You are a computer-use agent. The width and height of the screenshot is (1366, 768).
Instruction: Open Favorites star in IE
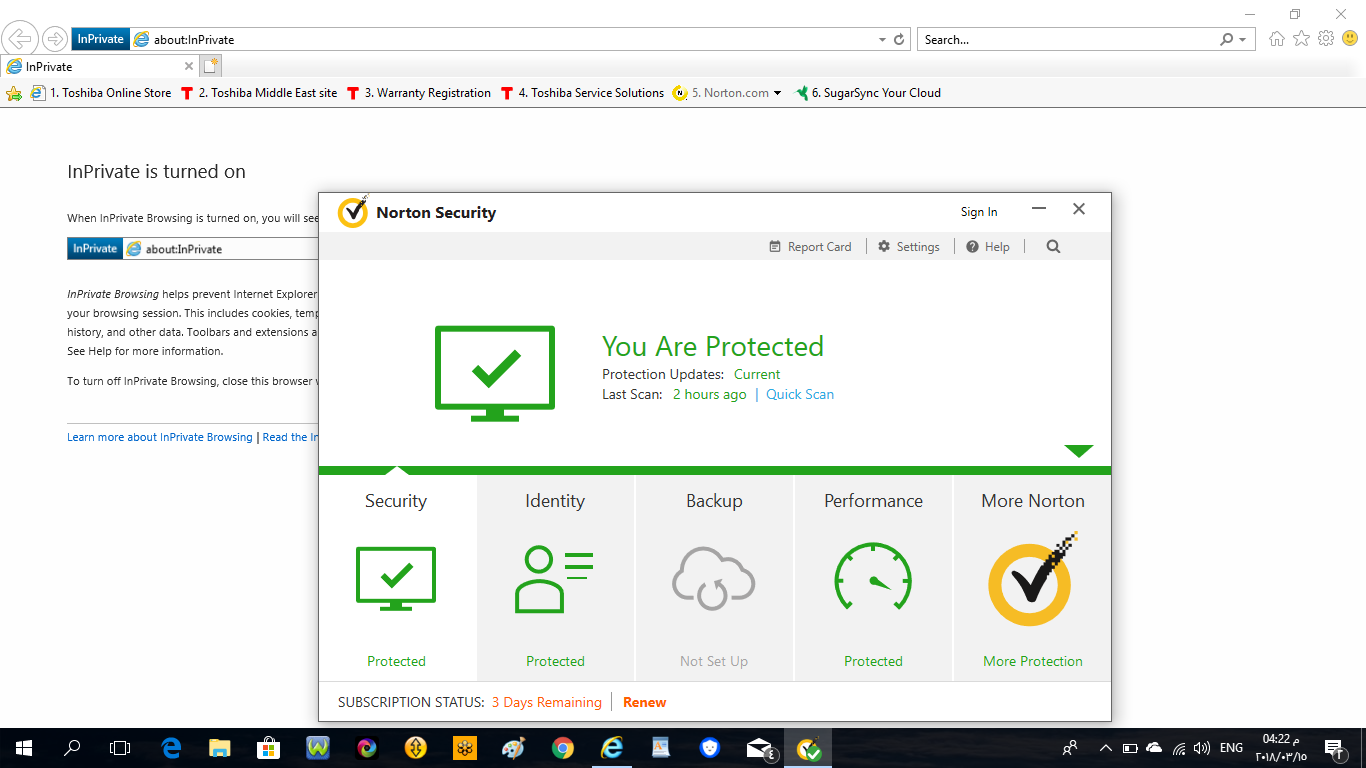point(1301,39)
